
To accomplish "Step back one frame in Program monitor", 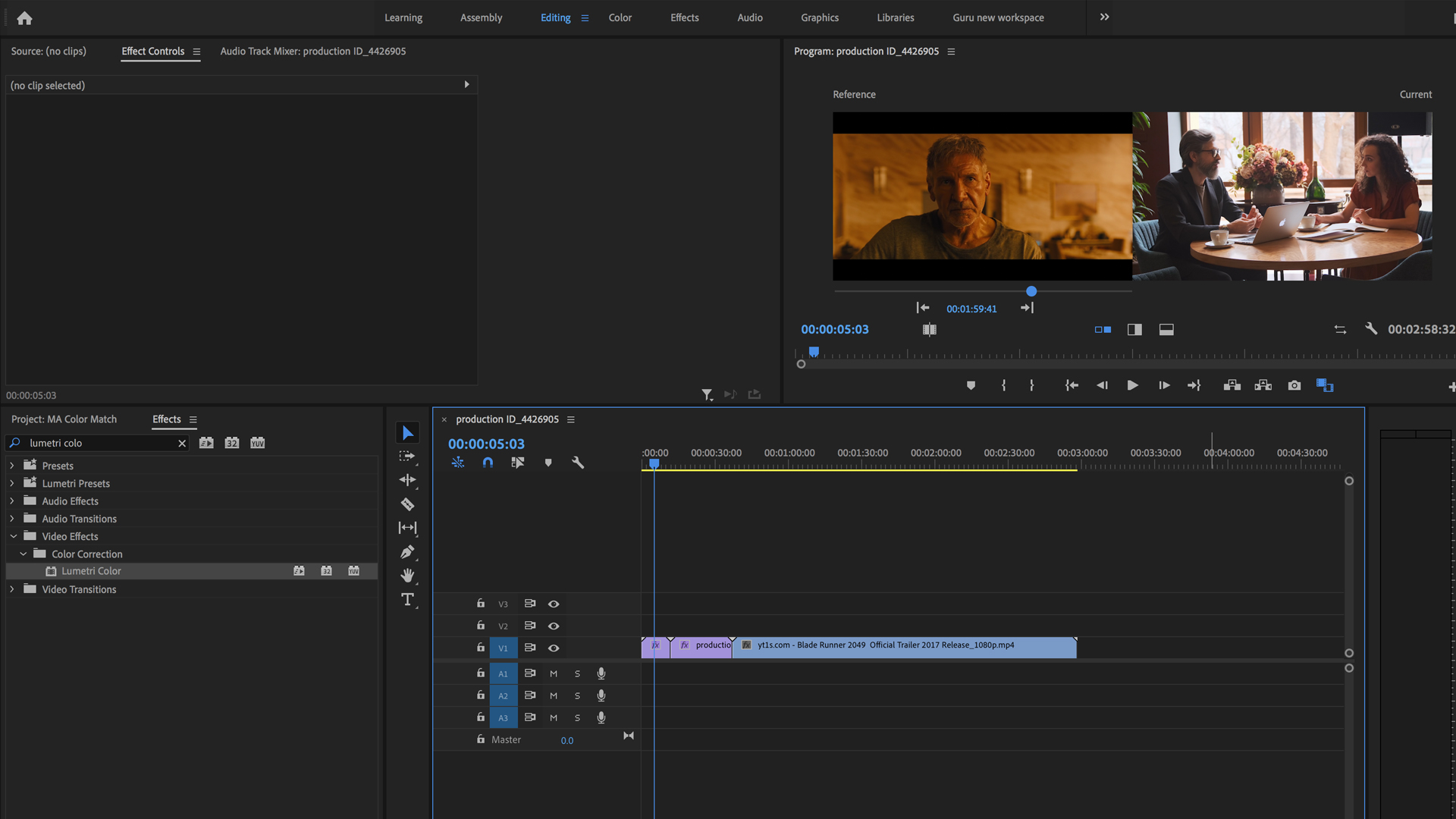I will 1102,385.
